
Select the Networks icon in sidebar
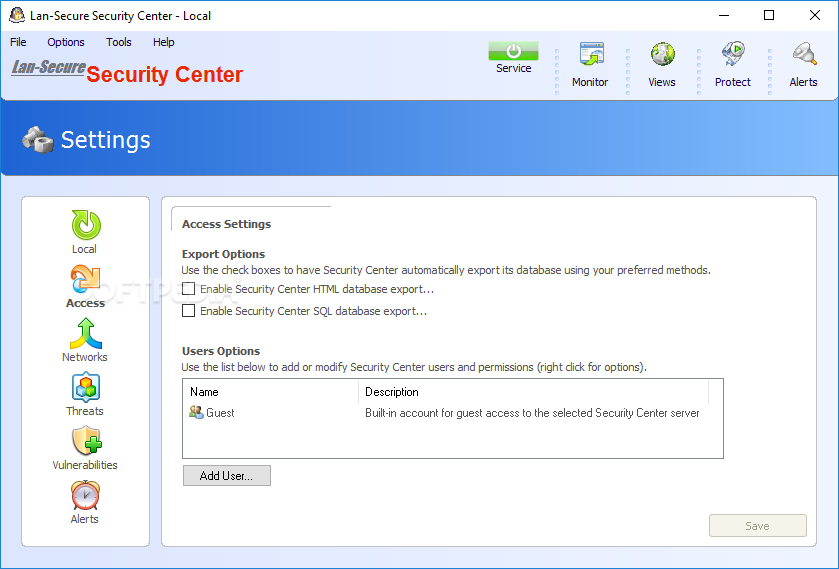(x=86, y=333)
